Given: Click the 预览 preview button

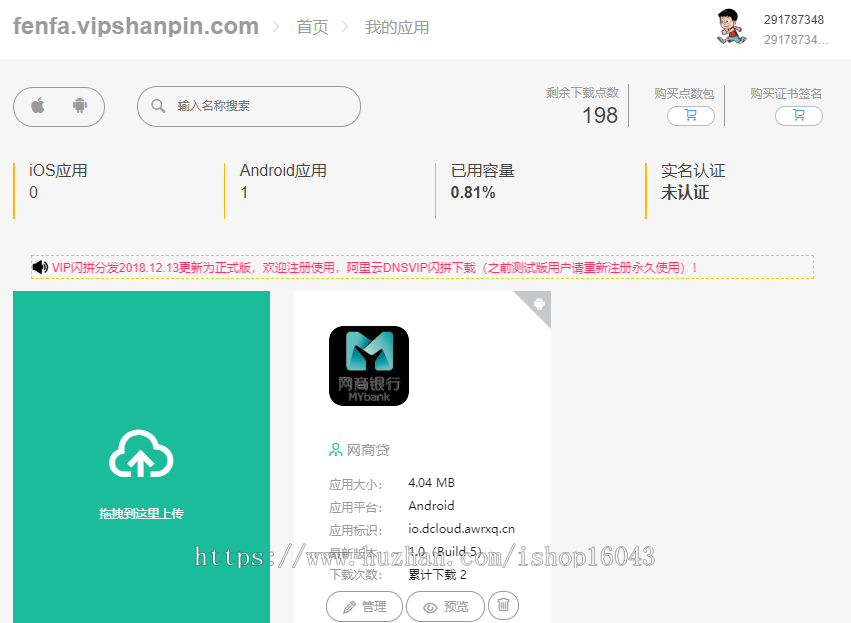Looking at the screenshot, I should click(445, 606).
